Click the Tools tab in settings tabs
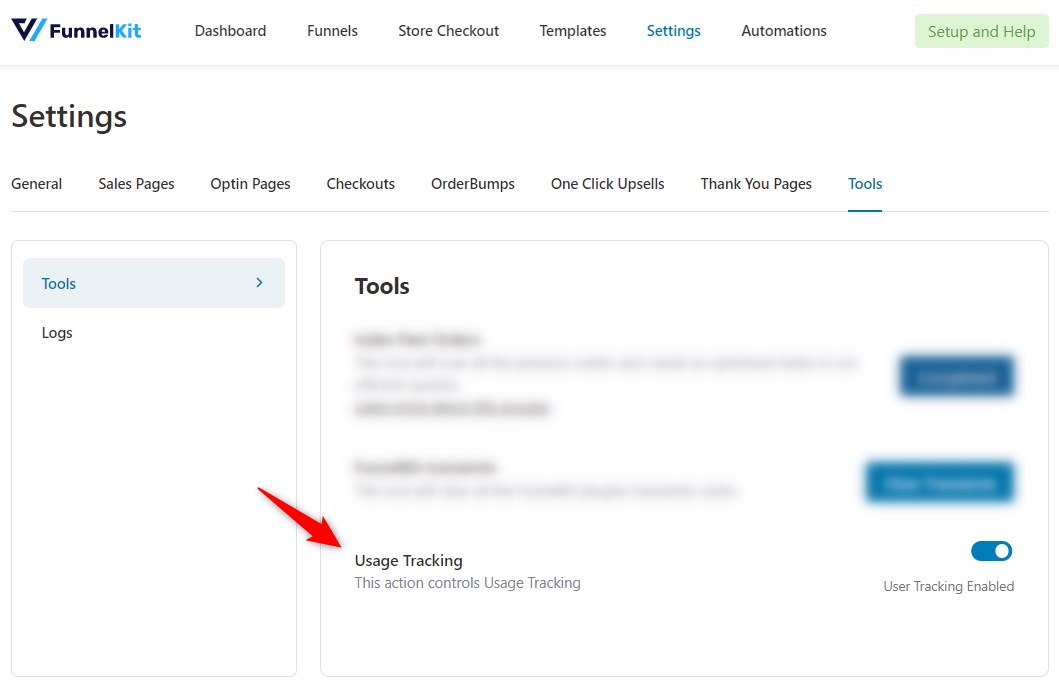 864,184
